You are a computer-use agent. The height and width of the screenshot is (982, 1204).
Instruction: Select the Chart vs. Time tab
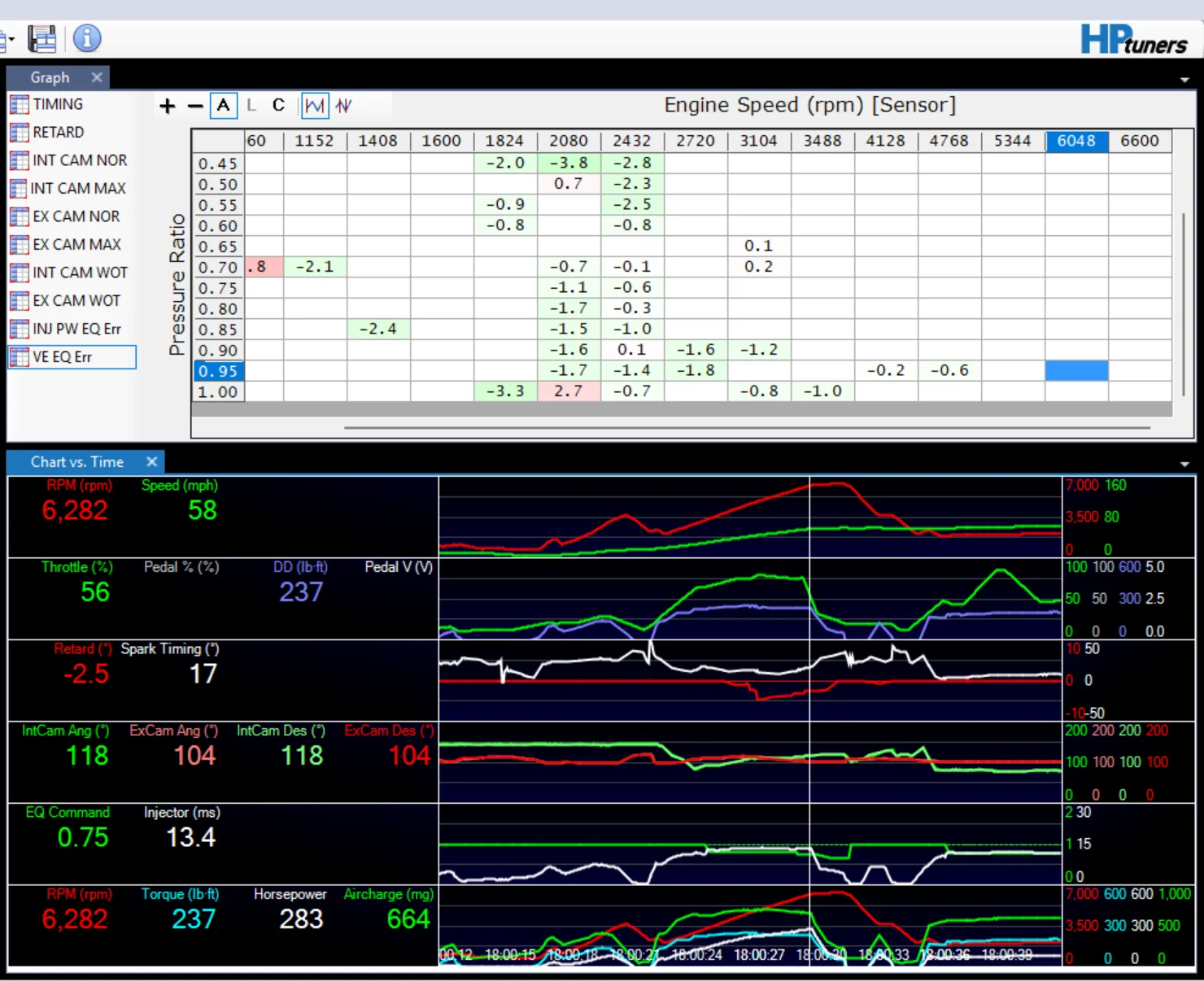point(76,461)
